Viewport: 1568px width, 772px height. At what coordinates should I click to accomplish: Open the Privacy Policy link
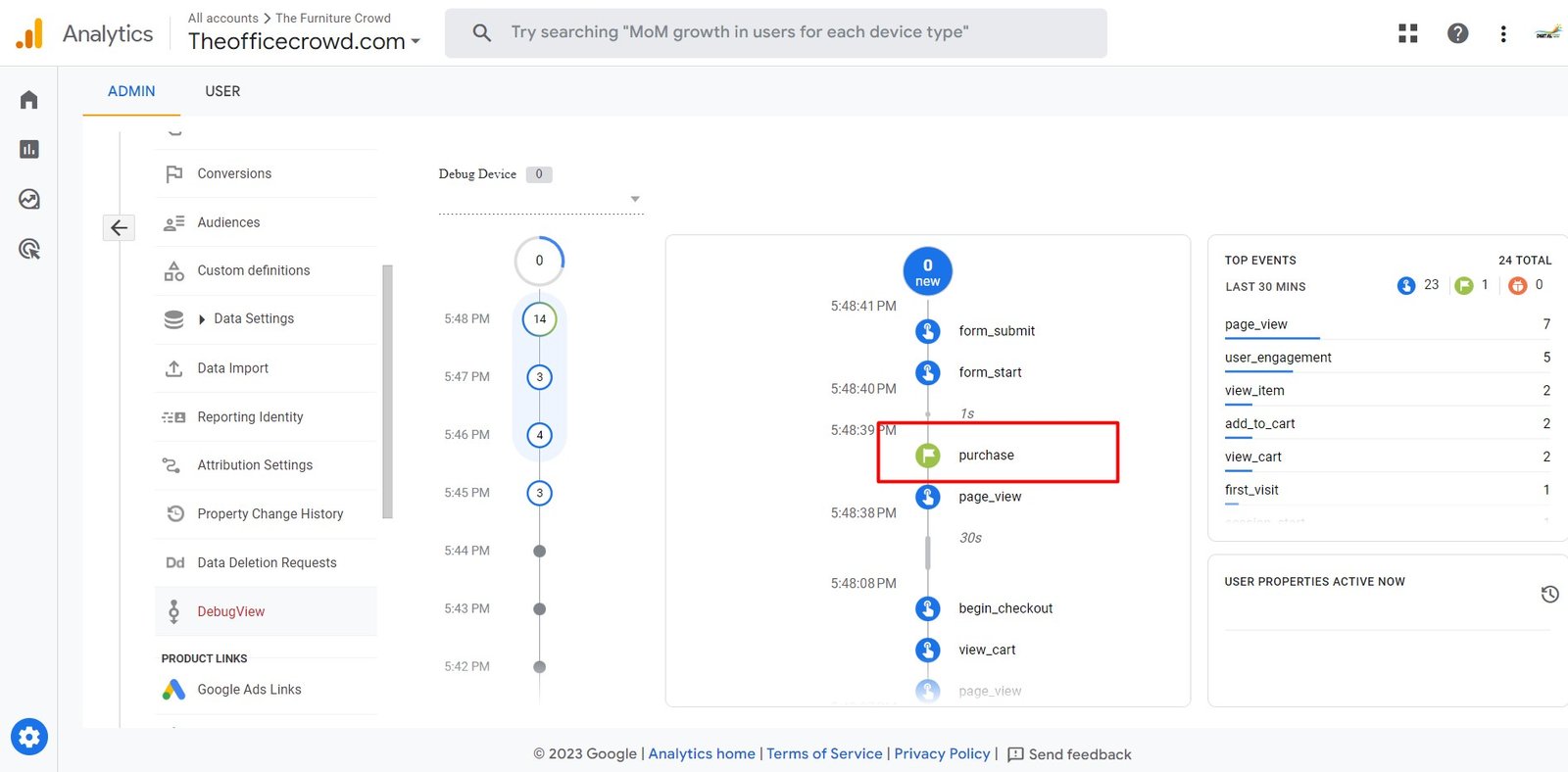[x=942, y=753]
